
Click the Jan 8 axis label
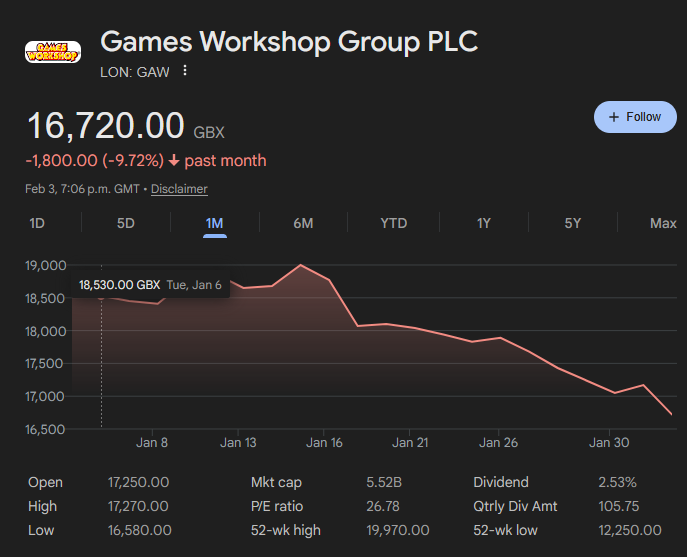[152, 443]
